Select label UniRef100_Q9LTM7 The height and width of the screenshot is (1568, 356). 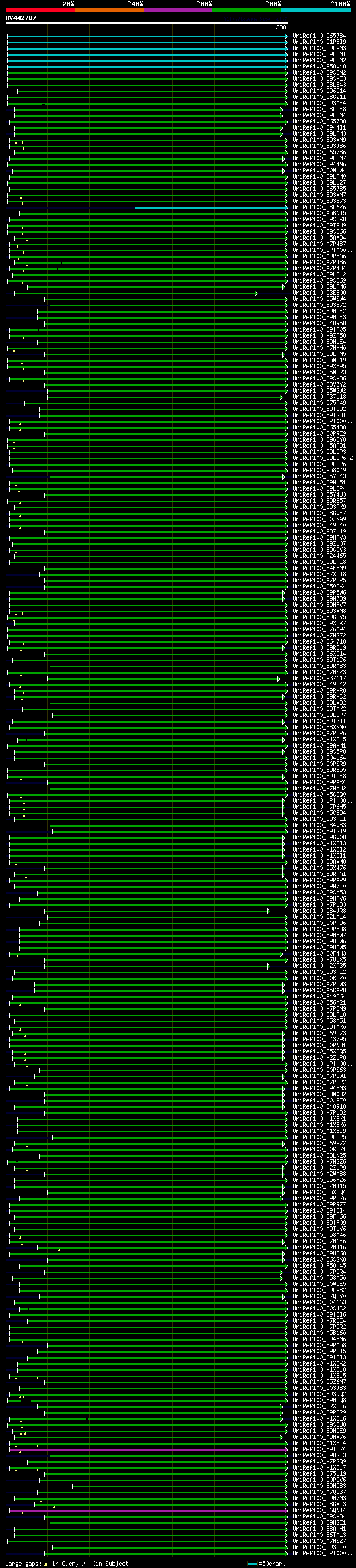[319, 159]
